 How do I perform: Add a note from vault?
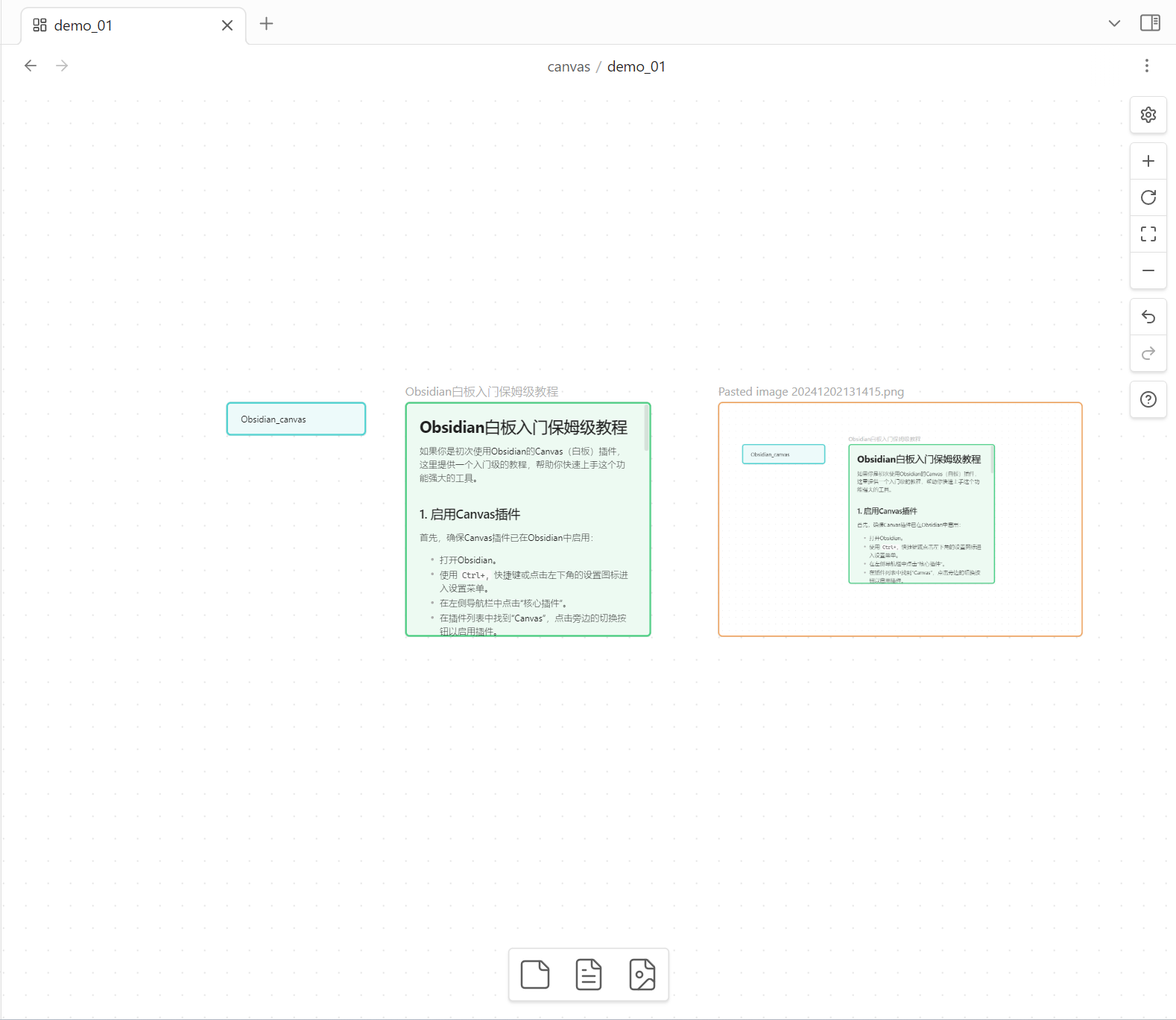(589, 975)
